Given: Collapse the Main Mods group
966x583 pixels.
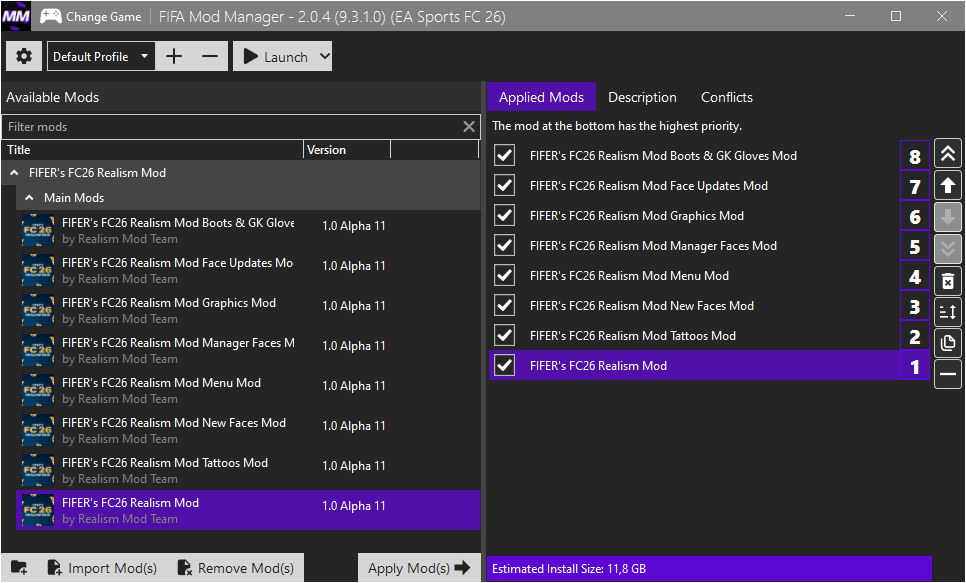Looking at the screenshot, I should (31, 198).
